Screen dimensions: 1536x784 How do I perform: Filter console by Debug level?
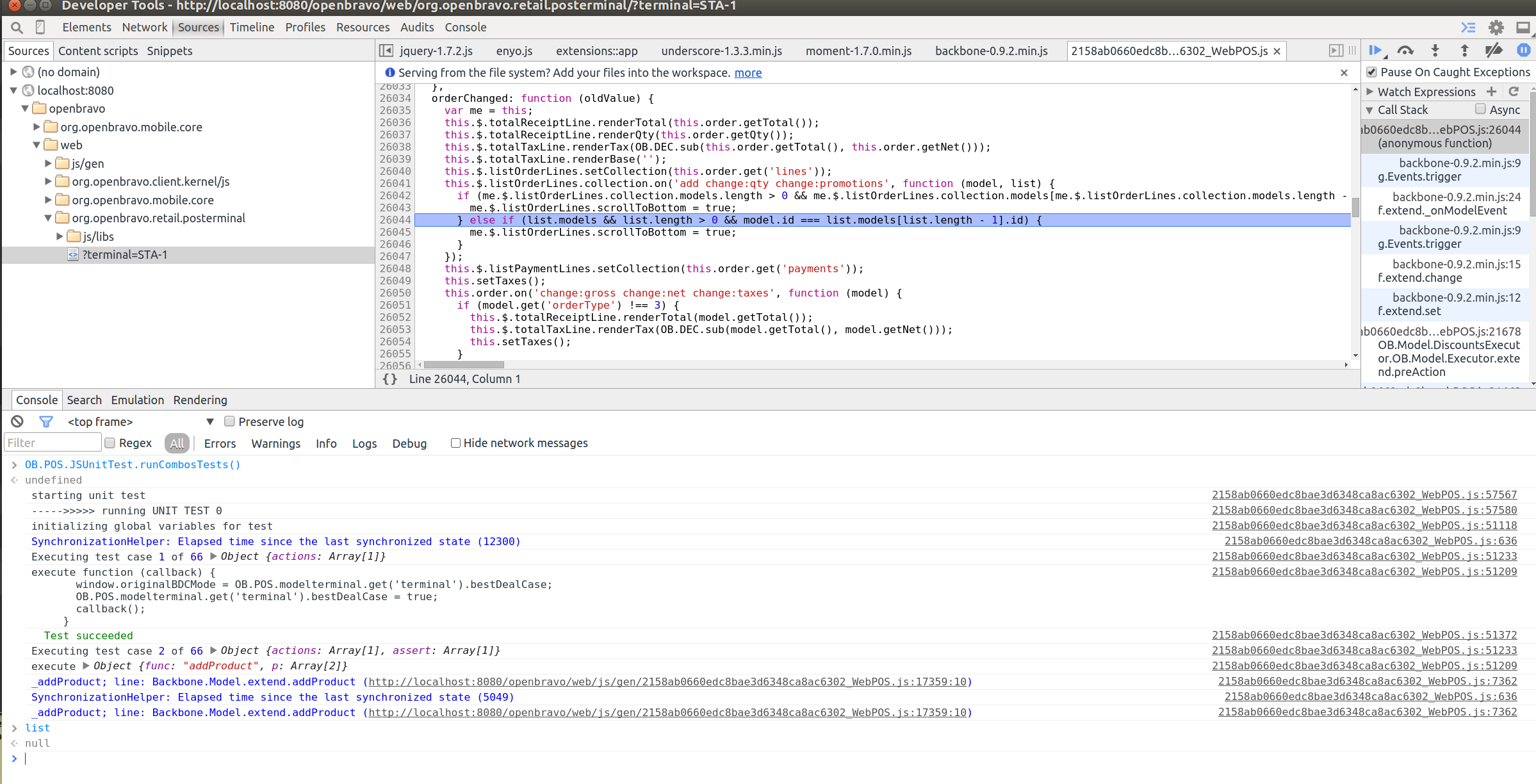coord(409,443)
